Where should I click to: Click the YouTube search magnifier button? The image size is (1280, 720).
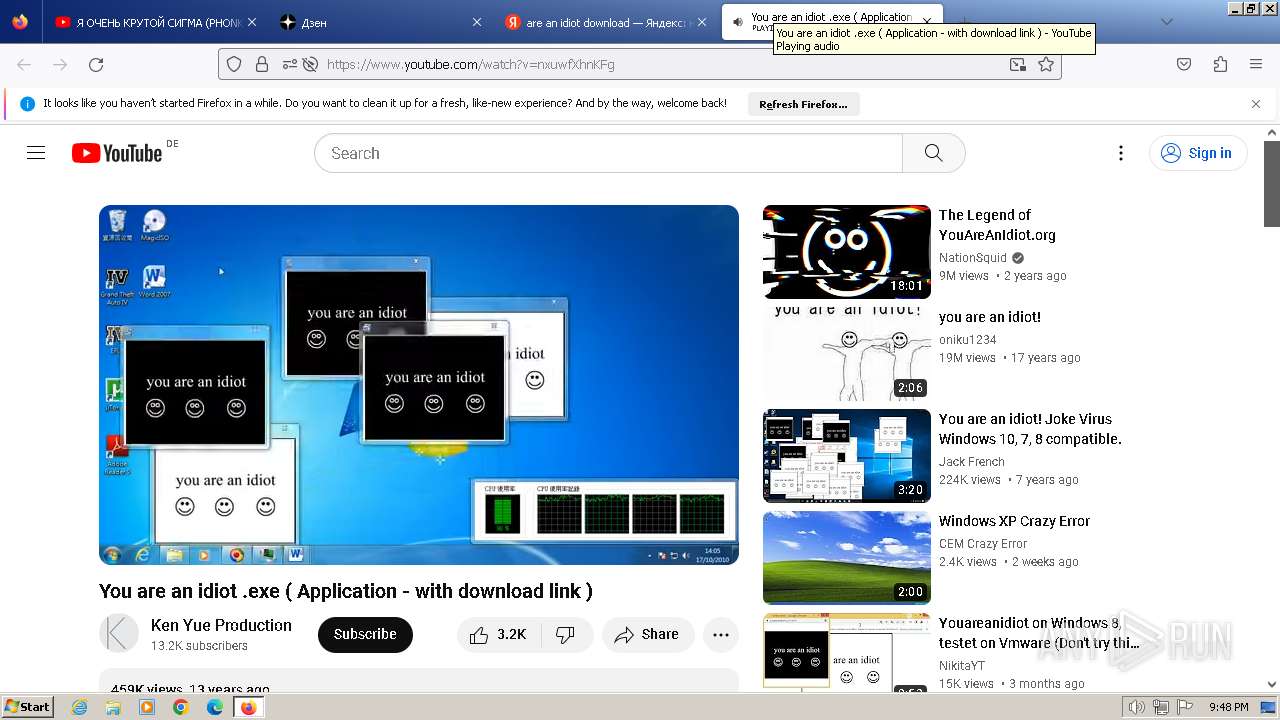pos(933,153)
